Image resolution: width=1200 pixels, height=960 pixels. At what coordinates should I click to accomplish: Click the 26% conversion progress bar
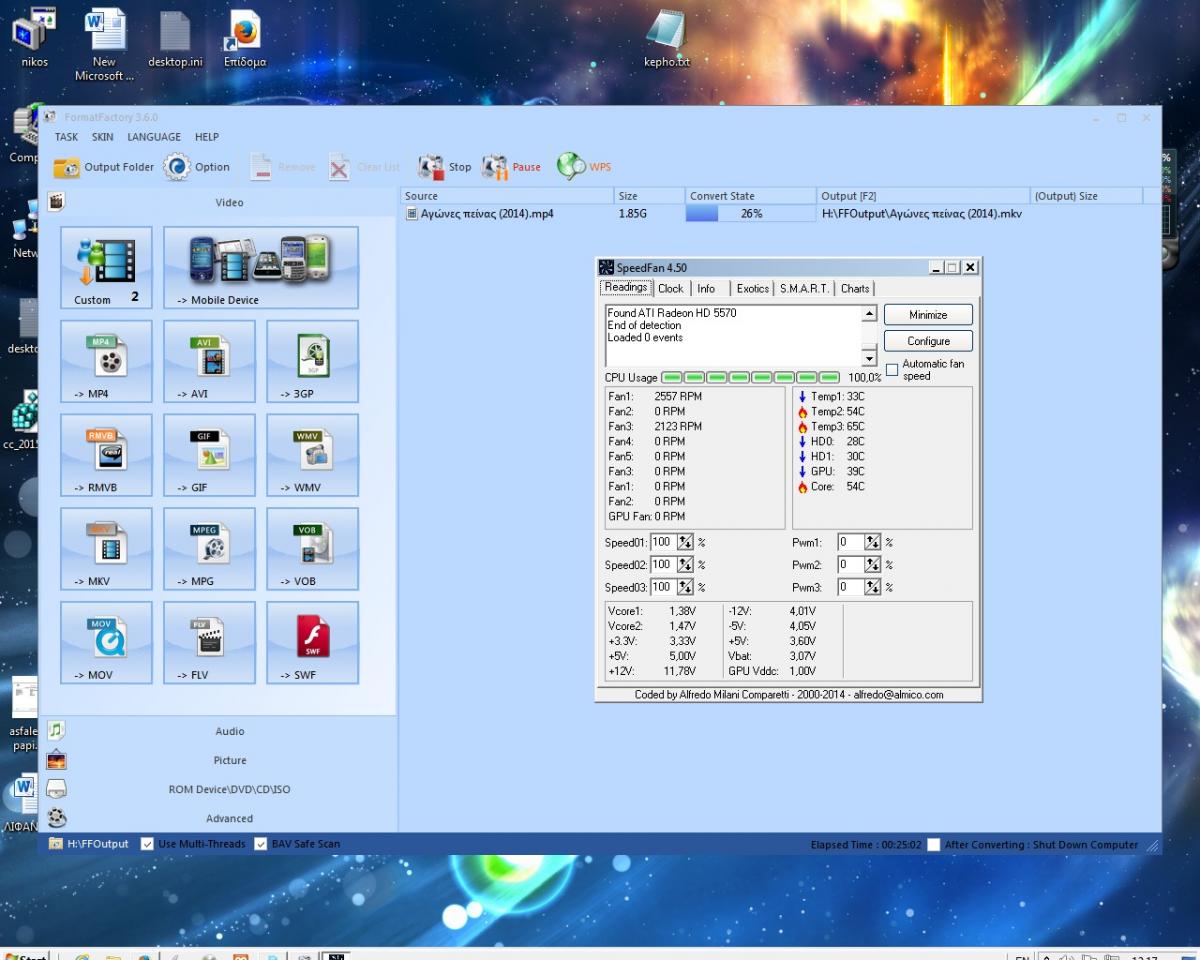pos(751,213)
